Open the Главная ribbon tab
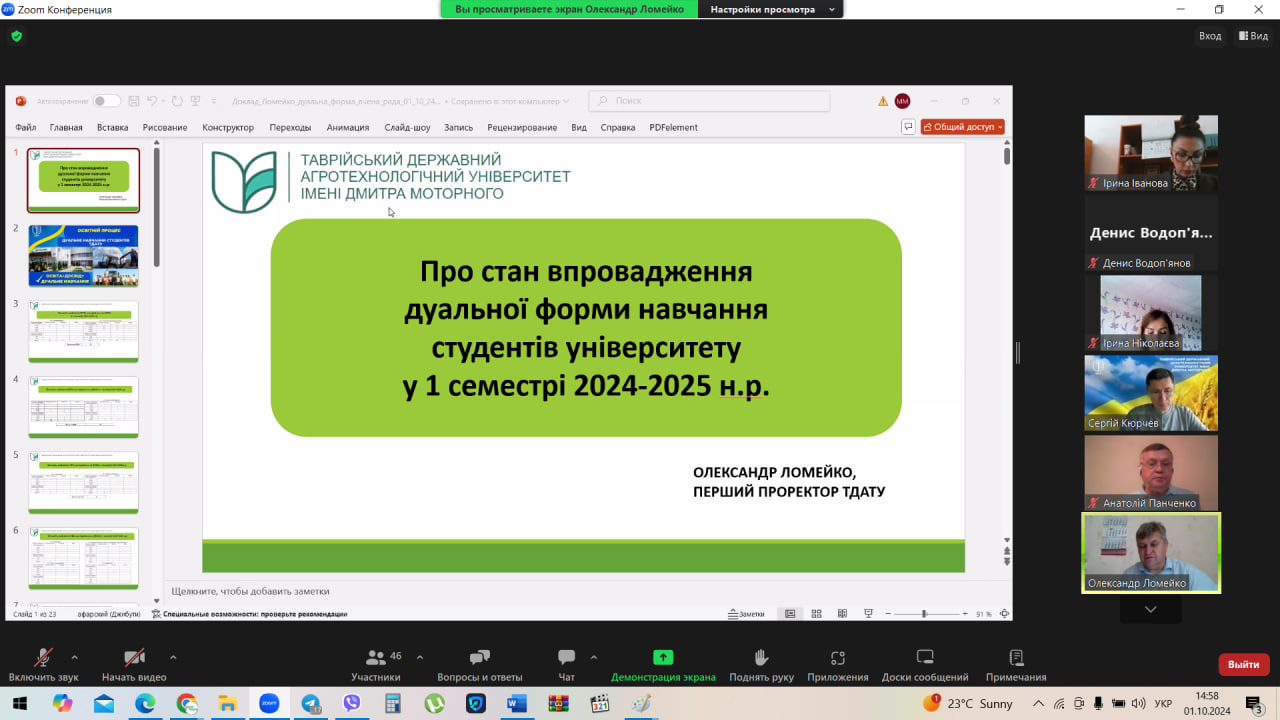This screenshot has width=1280, height=720. [x=66, y=127]
